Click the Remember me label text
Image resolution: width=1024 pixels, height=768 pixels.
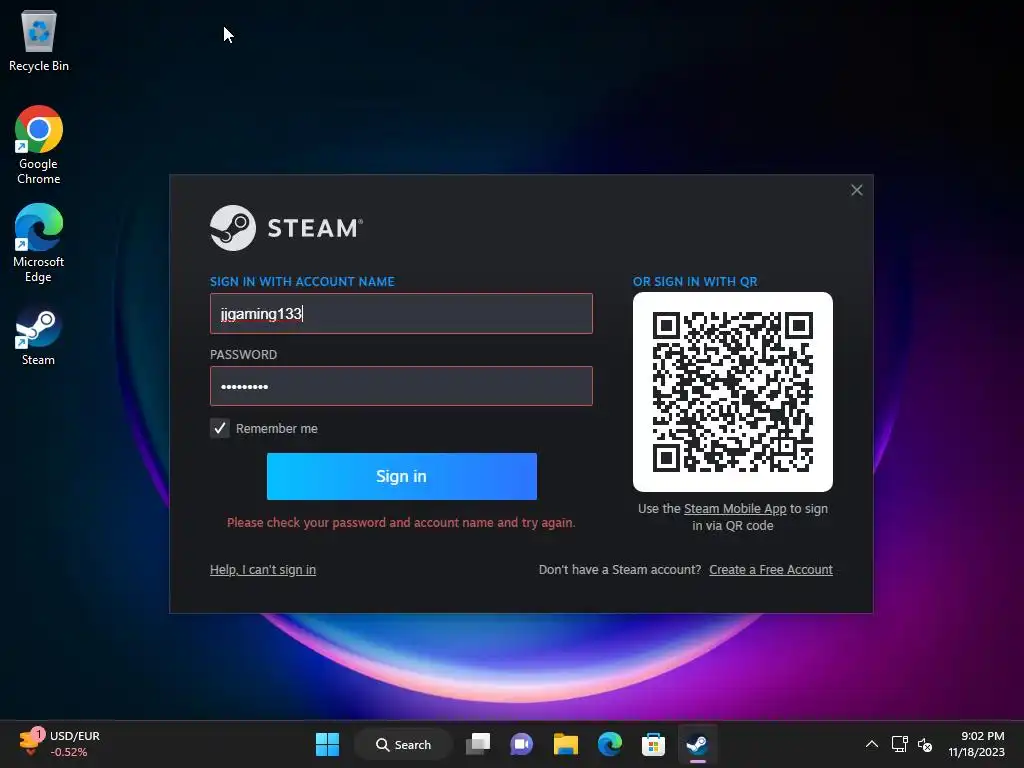pyautogui.click(x=277, y=428)
